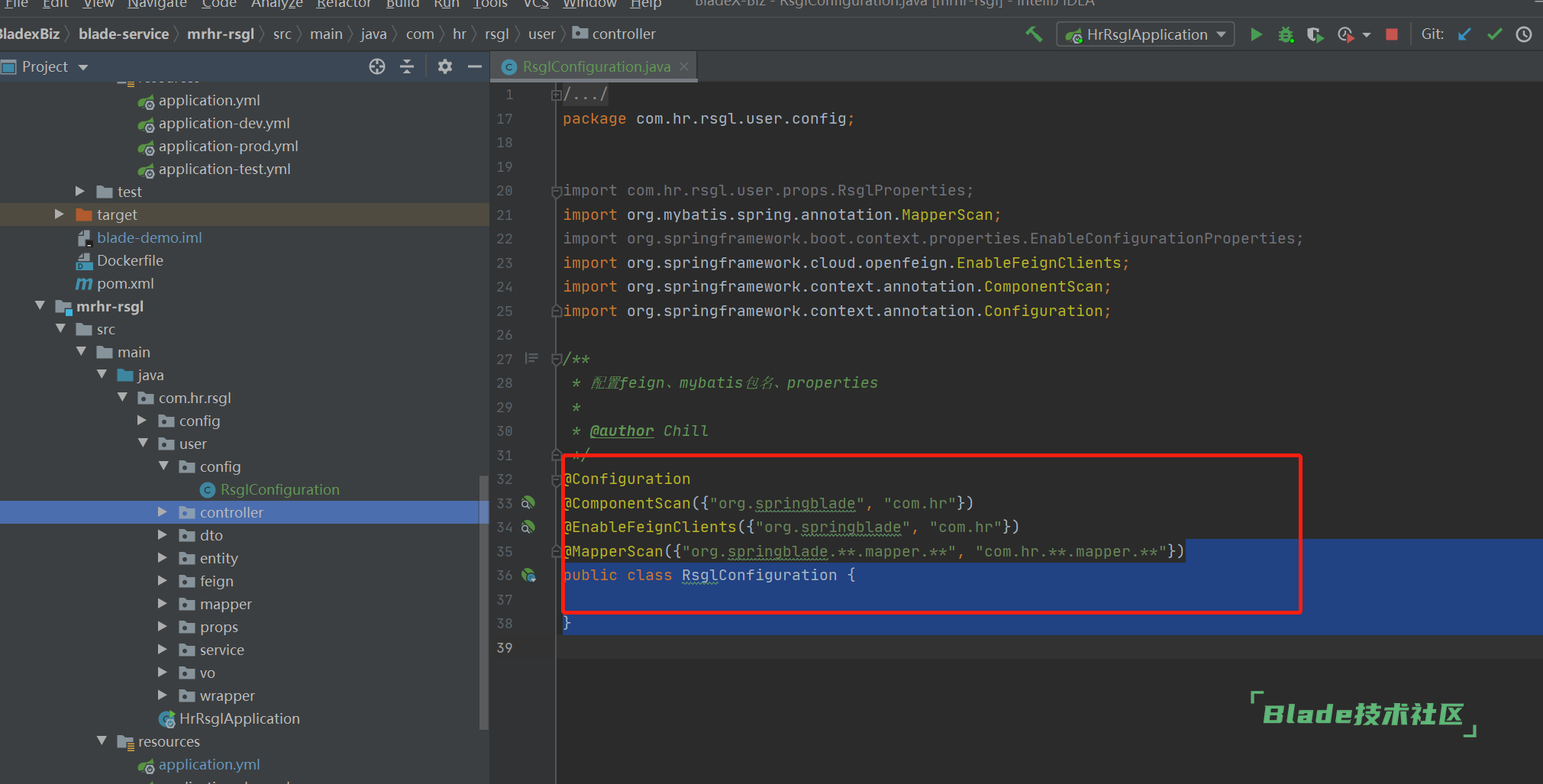Collapse the user package
The height and width of the screenshot is (784, 1543).
pos(143,443)
